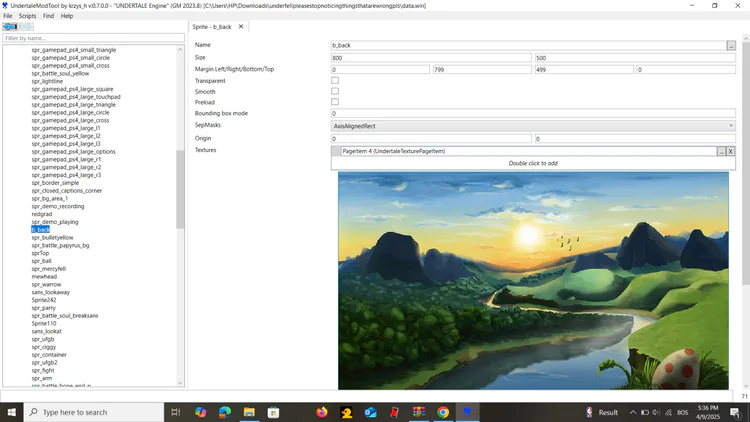Open network status in system tray

(x=668, y=412)
